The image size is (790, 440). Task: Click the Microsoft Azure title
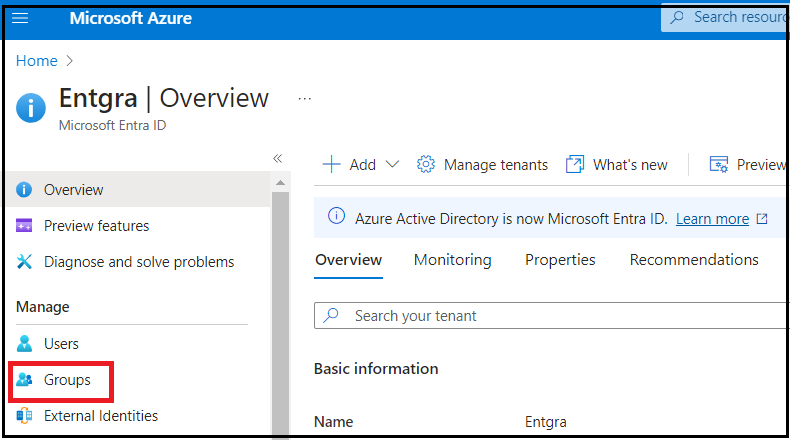point(130,18)
